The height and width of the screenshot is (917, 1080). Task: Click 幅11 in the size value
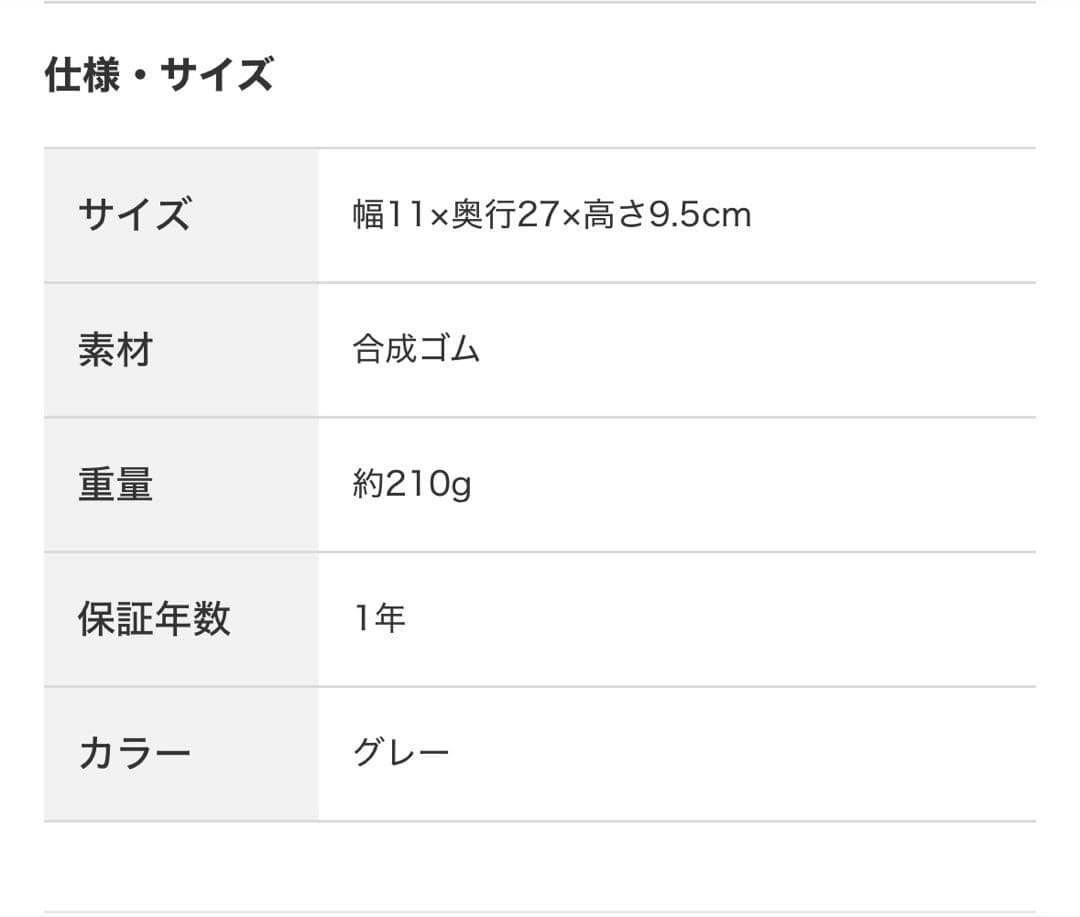389,214
